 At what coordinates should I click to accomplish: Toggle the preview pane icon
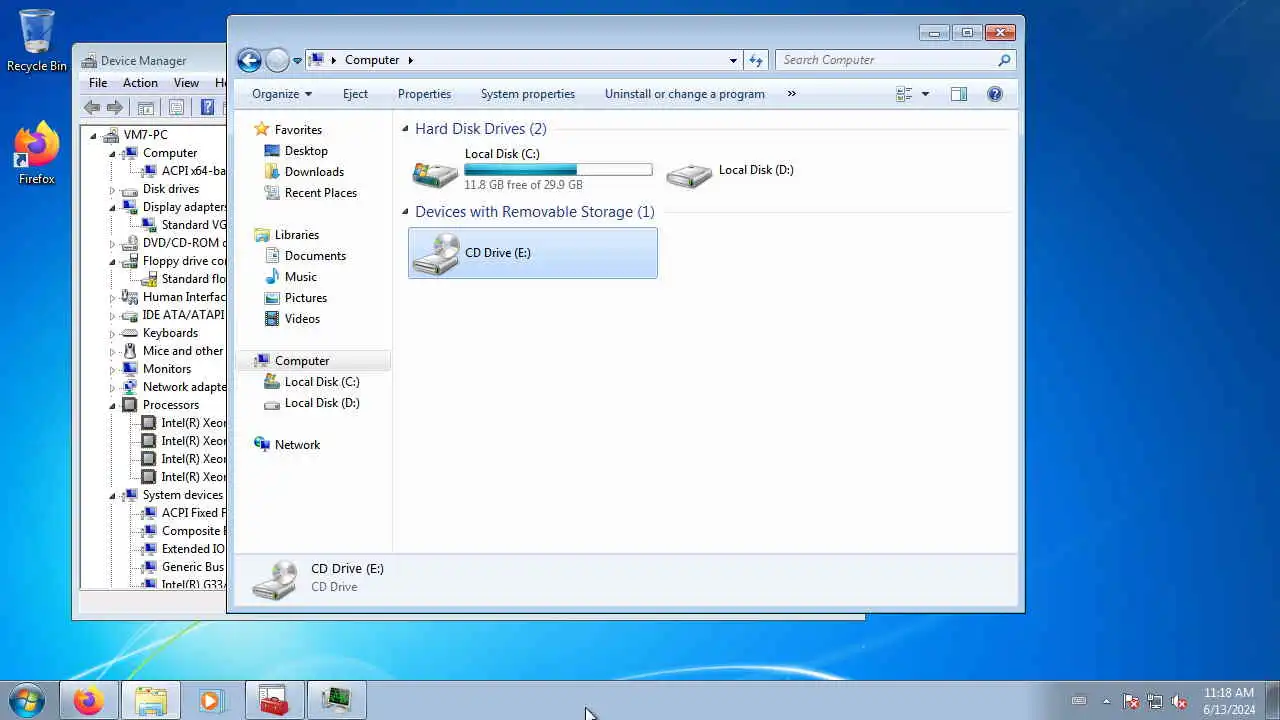959,94
